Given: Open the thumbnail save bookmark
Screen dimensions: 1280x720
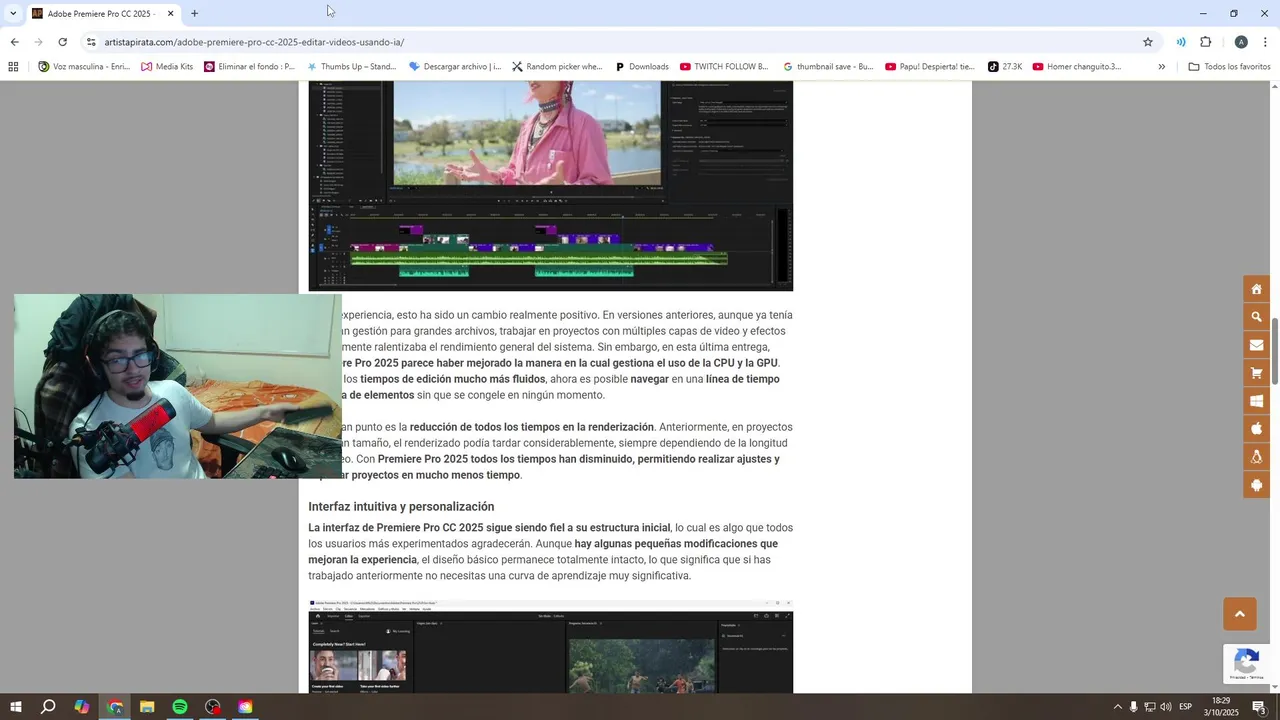Looking at the screenshot, I should (828, 67).
